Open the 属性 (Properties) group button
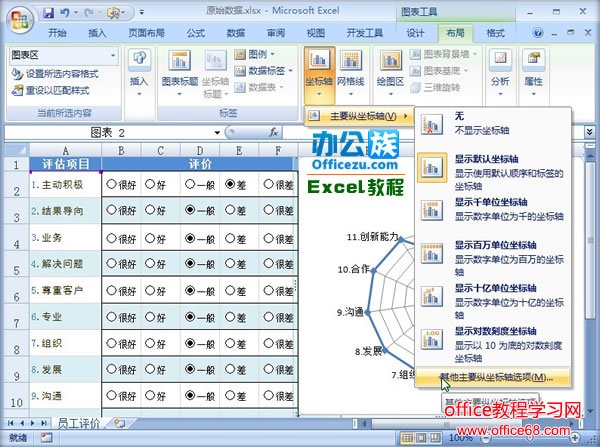Image resolution: width=600 pixels, height=447 pixels. 533,75
